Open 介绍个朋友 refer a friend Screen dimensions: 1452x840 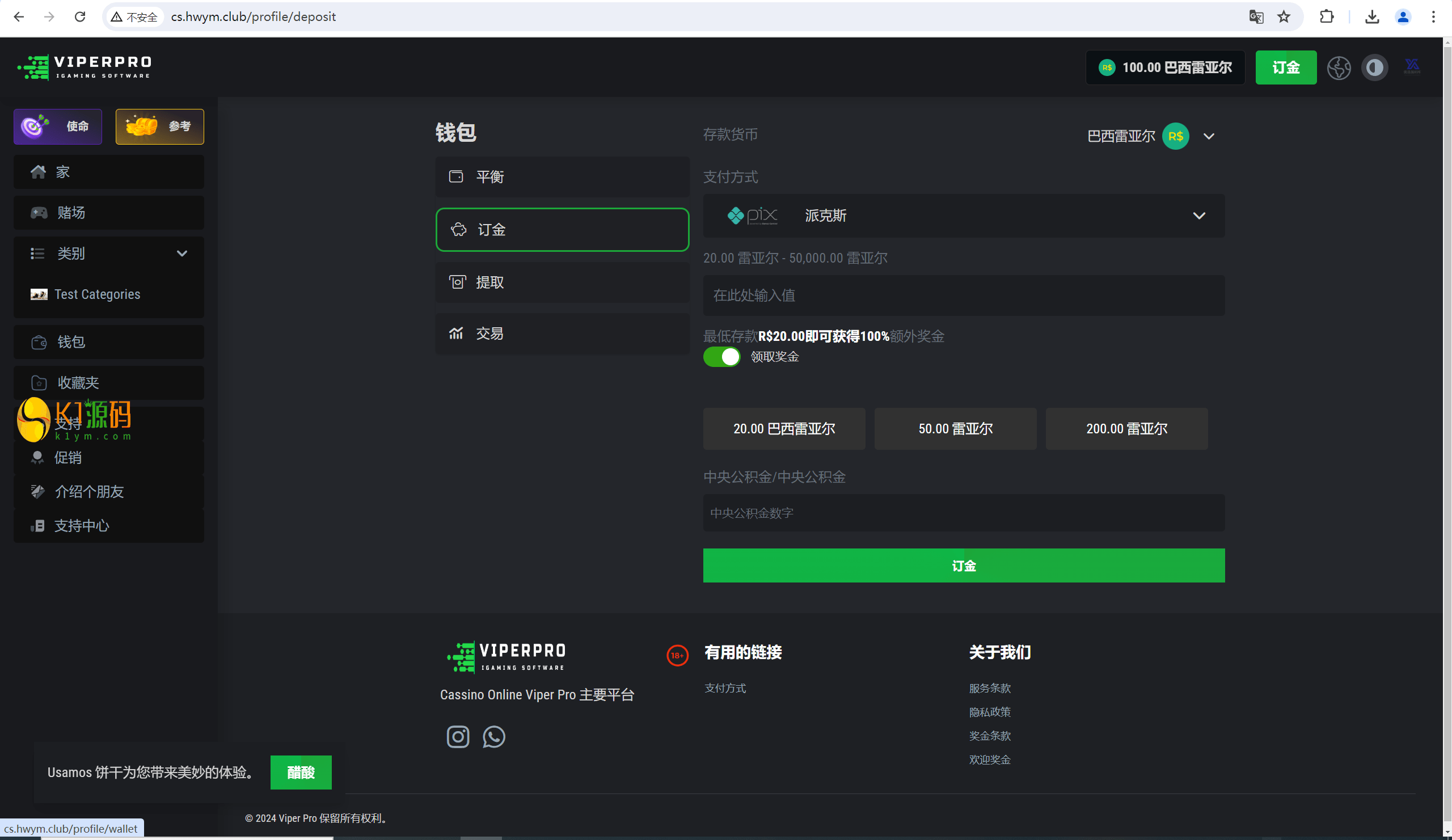tap(109, 491)
